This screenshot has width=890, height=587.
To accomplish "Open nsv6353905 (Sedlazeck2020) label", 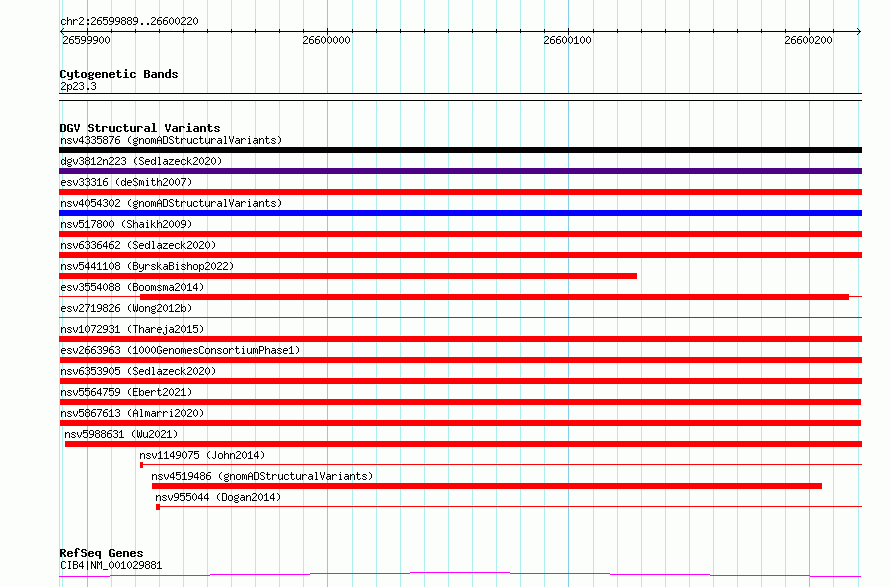I will 138,371.
